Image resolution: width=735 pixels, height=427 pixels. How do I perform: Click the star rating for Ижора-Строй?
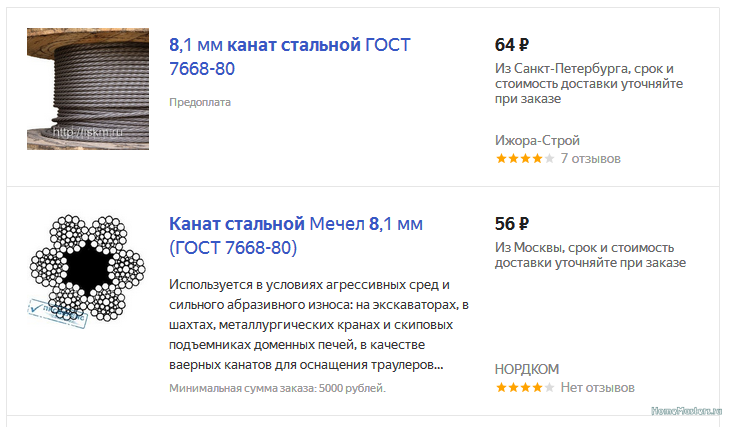coord(524,158)
